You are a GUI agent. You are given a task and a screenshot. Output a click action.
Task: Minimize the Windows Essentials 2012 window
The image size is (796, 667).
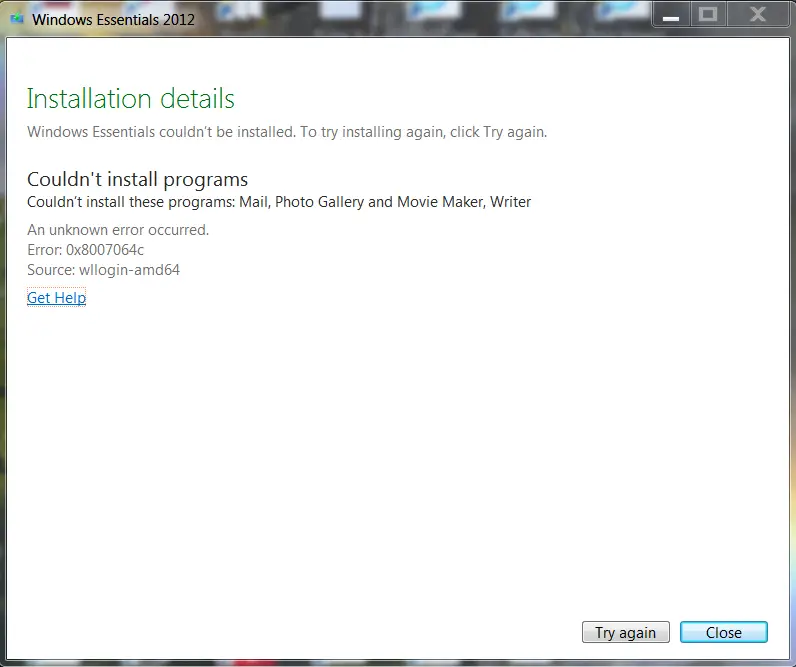pyautogui.click(x=671, y=16)
